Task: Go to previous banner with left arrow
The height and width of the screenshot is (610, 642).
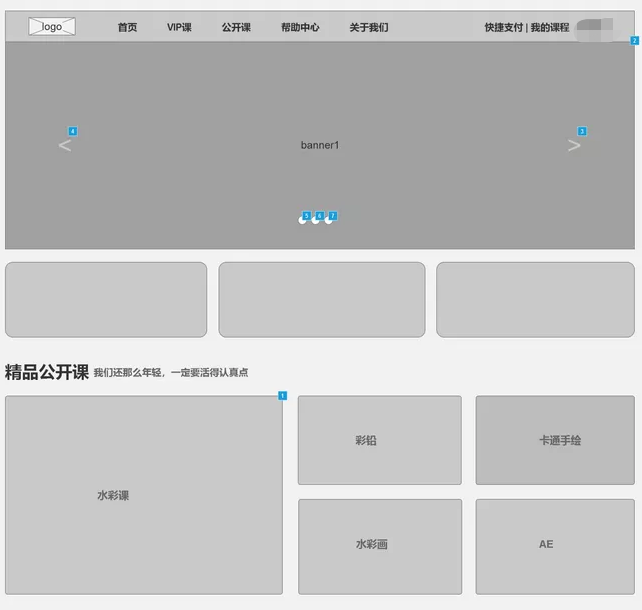Action: (65, 145)
